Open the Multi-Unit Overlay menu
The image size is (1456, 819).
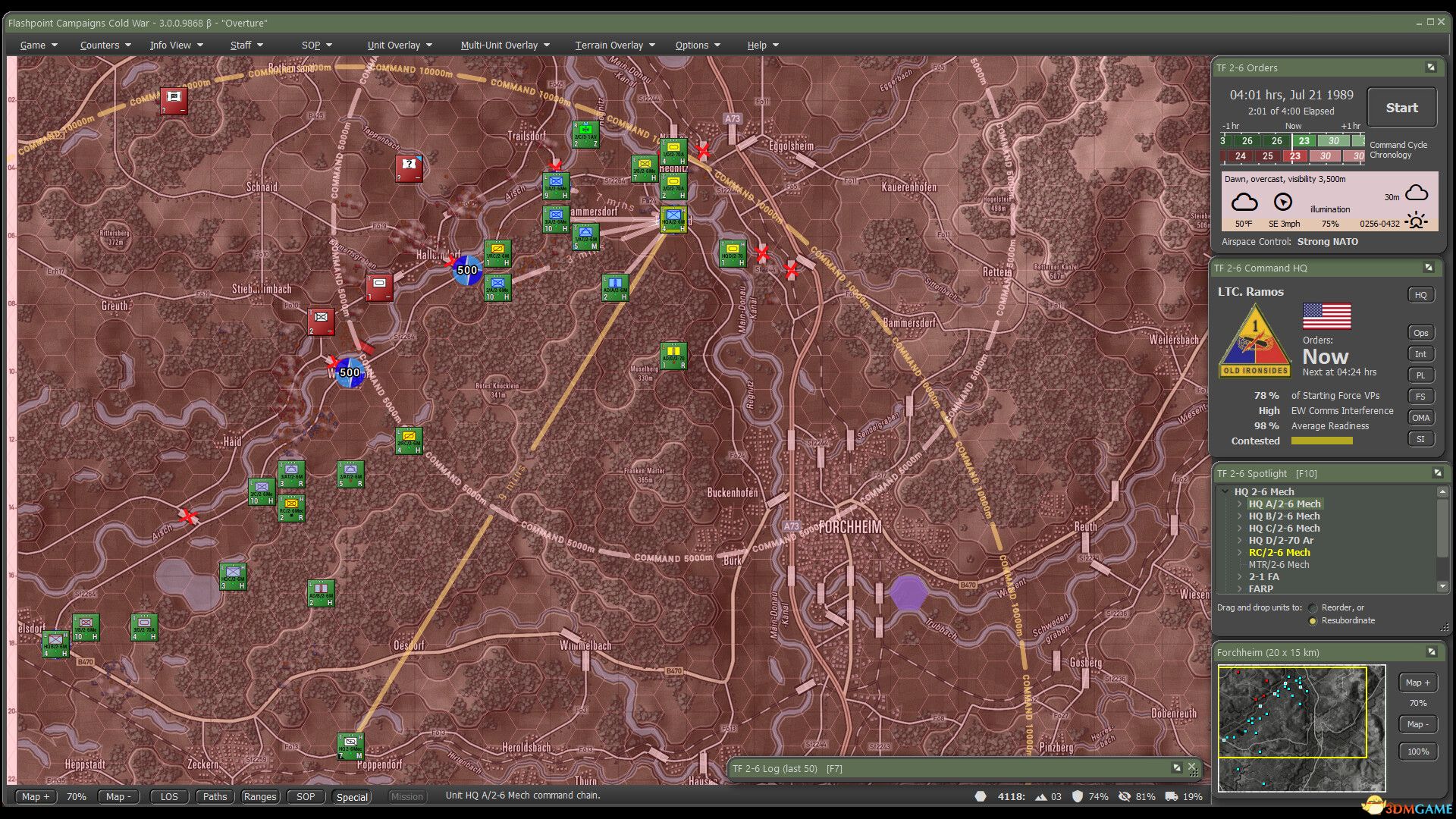(500, 45)
